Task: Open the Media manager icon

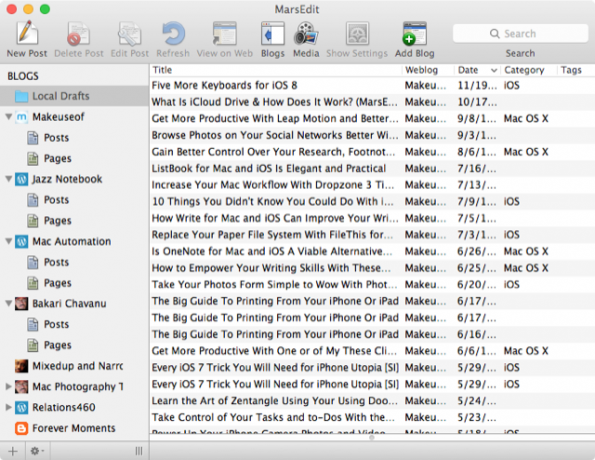Action: click(x=306, y=33)
